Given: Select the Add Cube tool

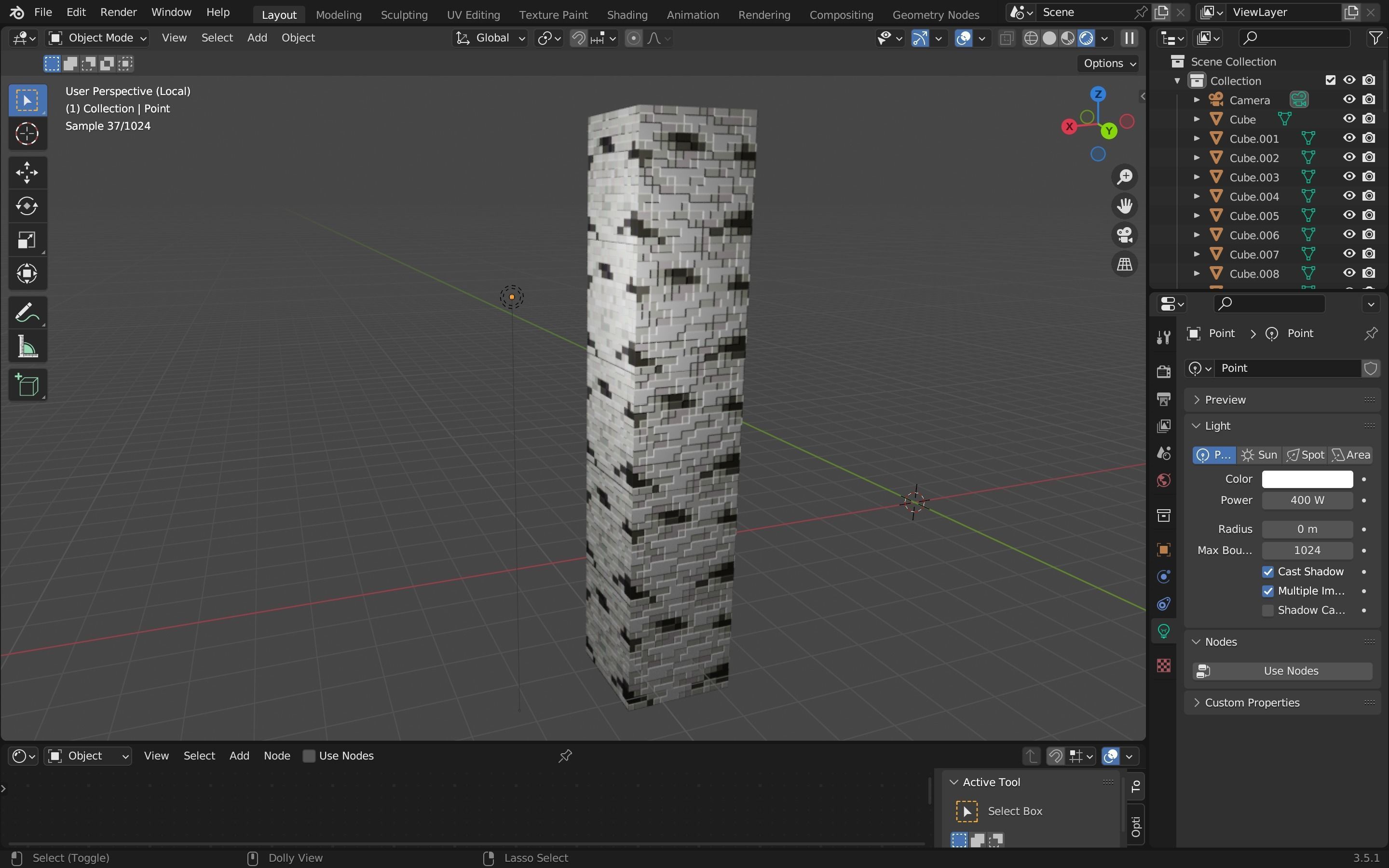Looking at the screenshot, I should [x=27, y=385].
